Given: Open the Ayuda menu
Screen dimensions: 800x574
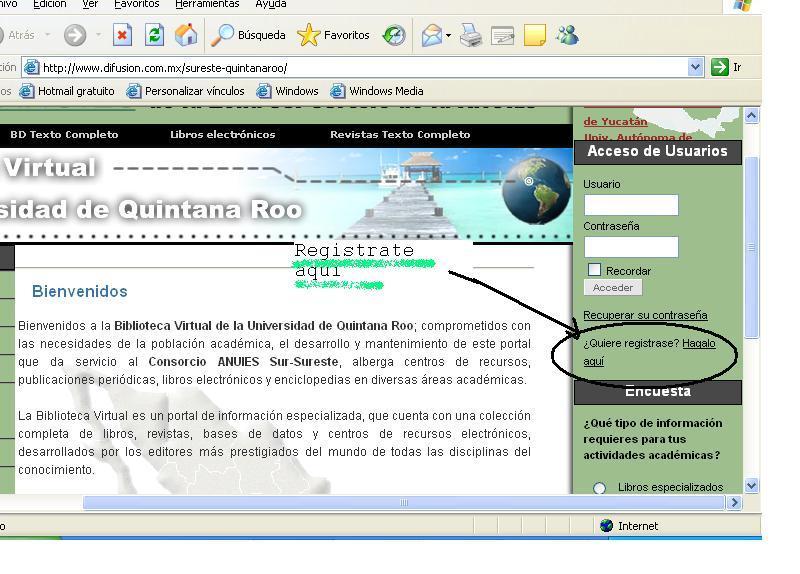Looking at the screenshot, I should pos(270,4).
